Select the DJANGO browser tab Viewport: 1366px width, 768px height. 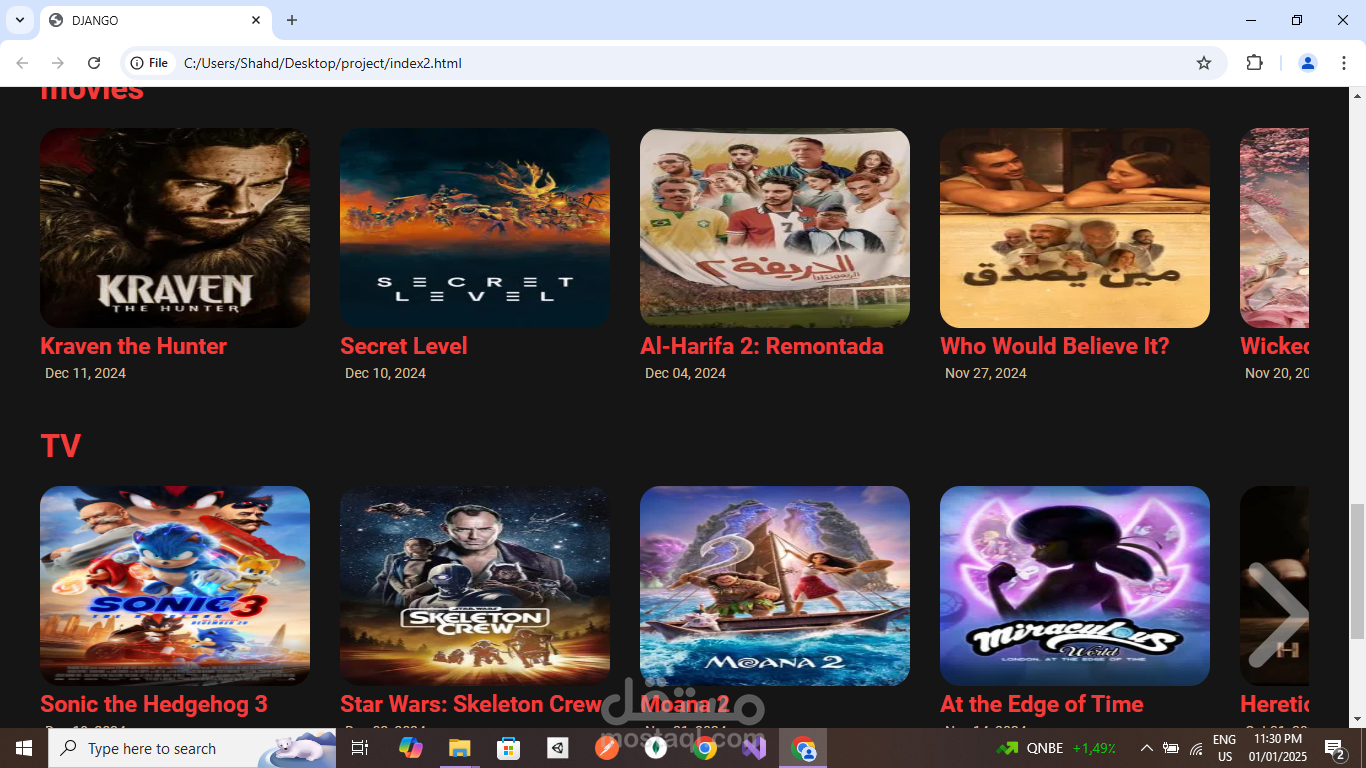point(155,20)
